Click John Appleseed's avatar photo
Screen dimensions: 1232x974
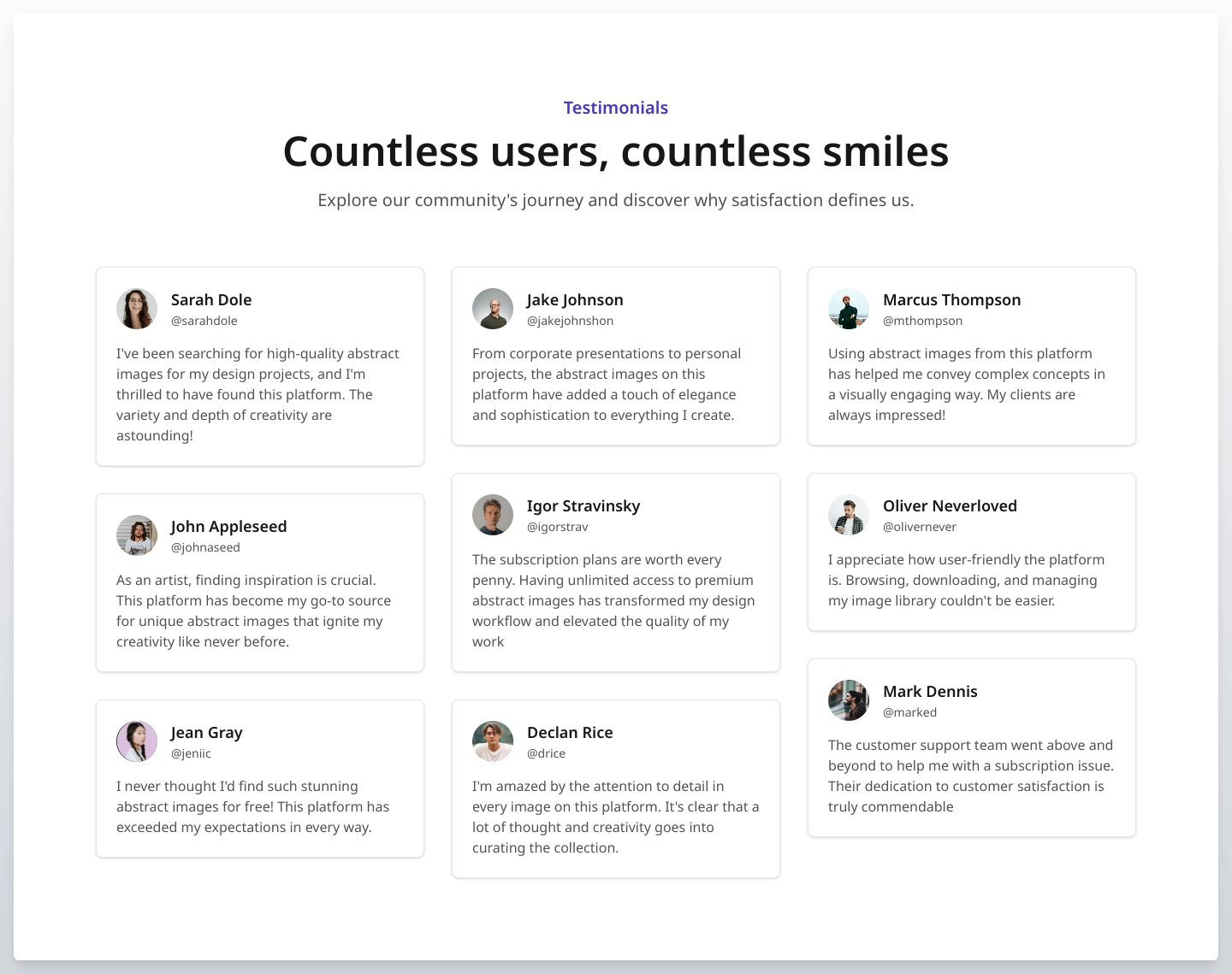[137, 535]
